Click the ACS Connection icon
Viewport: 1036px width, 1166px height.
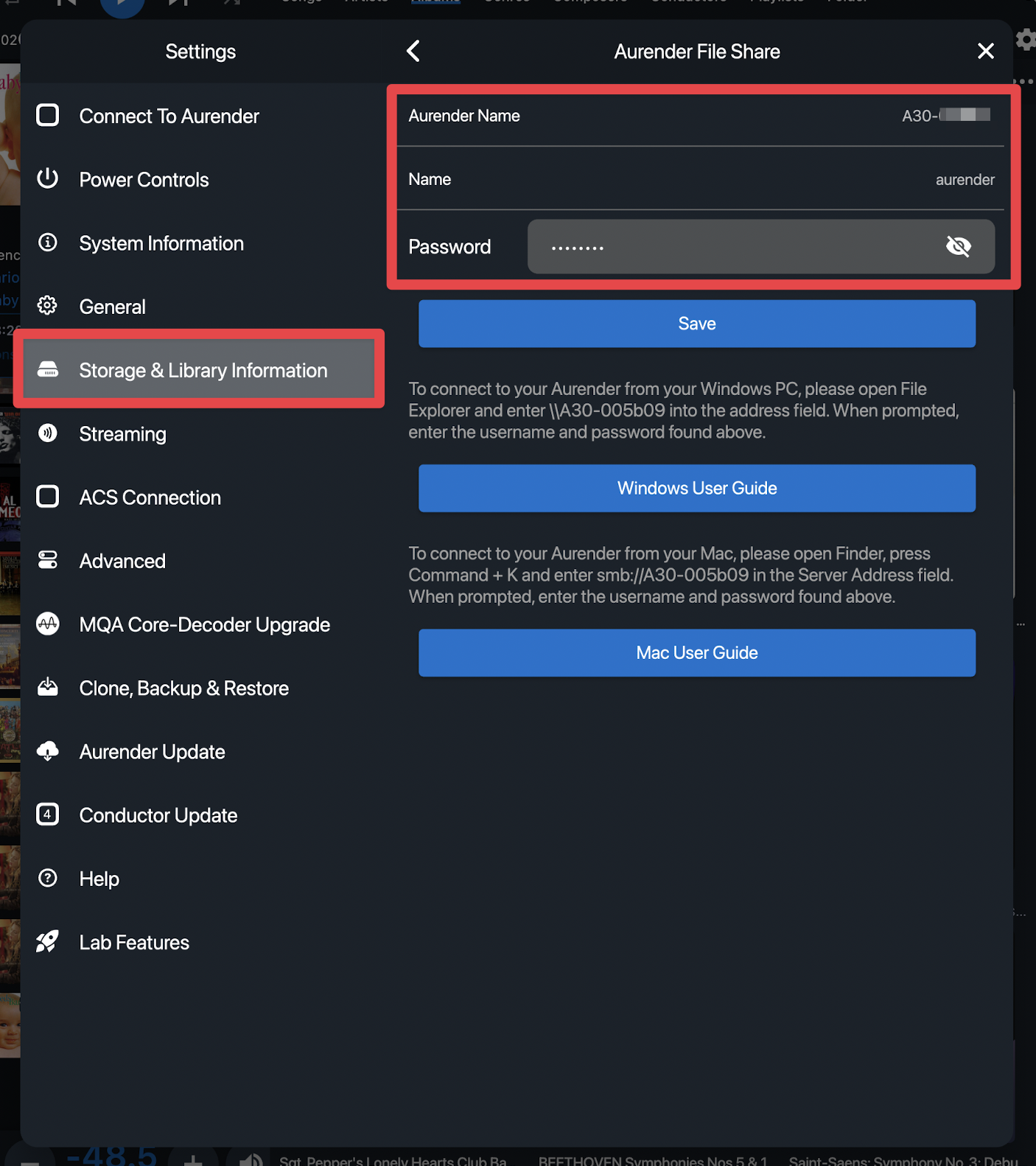click(x=48, y=496)
